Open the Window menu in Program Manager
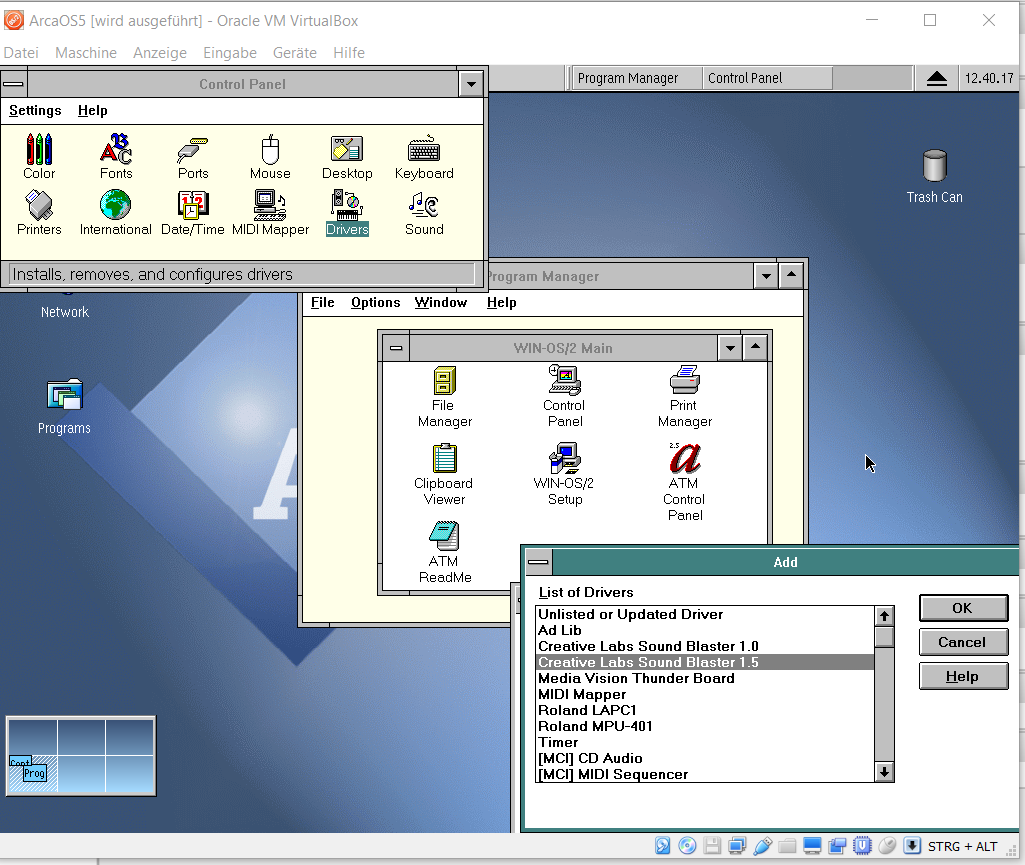Viewport: 1025px width, 865px height. click(x=441, y=302)
